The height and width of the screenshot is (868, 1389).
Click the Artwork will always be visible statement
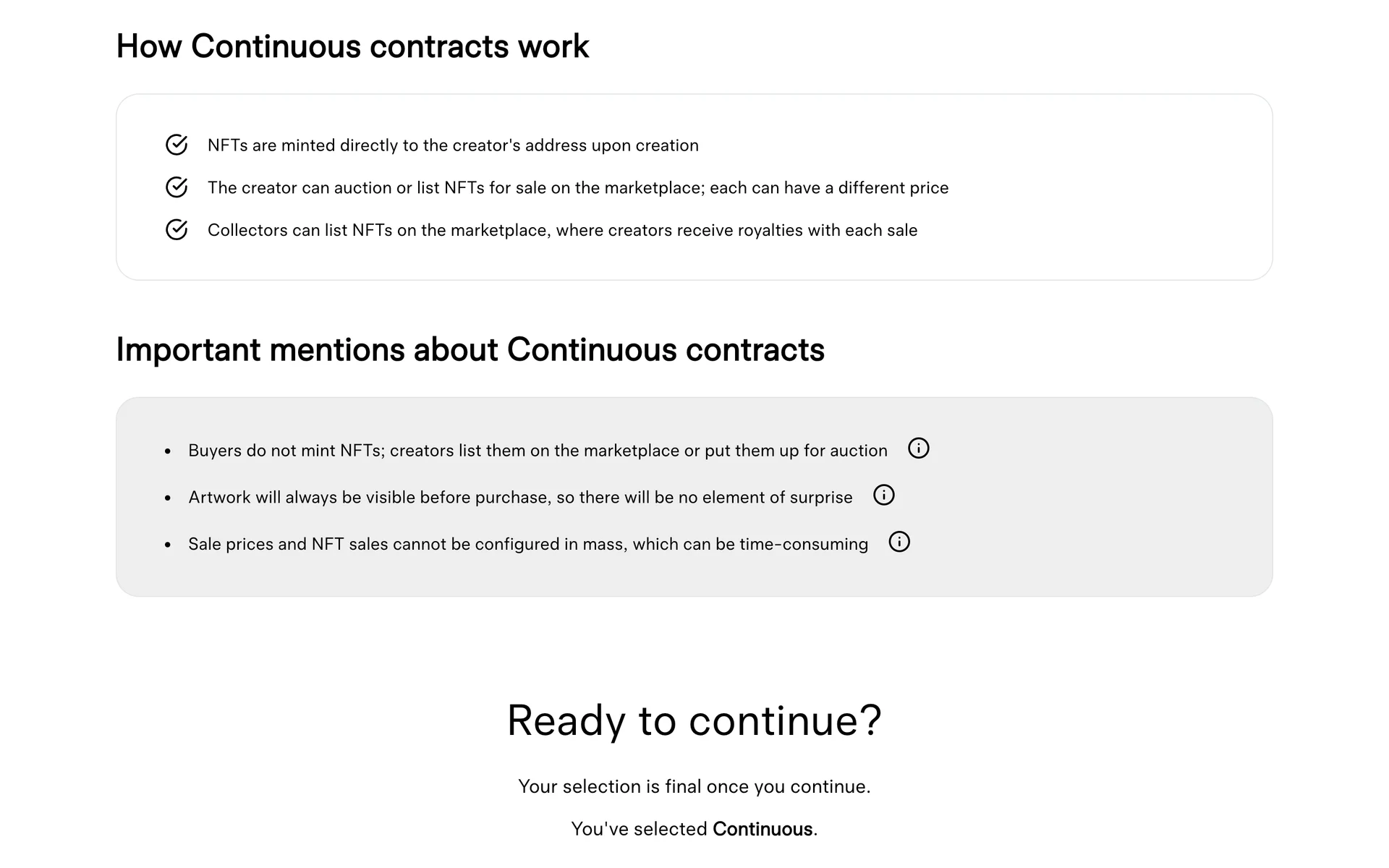tap(520, 498)
